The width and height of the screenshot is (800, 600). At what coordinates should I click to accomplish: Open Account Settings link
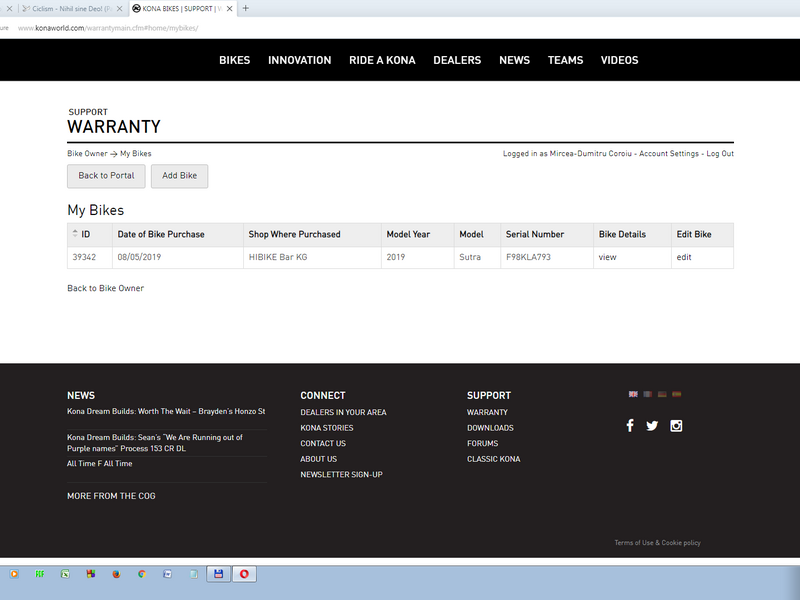669,154
